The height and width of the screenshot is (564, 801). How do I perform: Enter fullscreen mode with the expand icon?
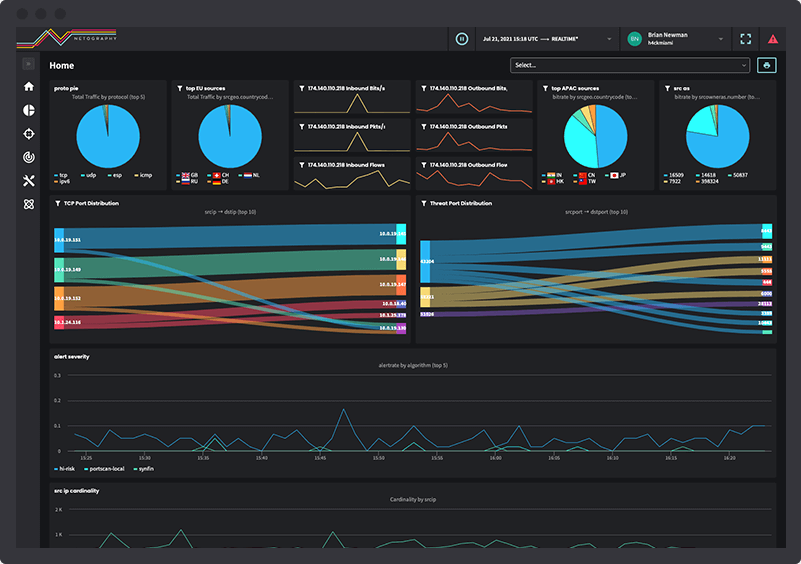click(x=745, y=39)
